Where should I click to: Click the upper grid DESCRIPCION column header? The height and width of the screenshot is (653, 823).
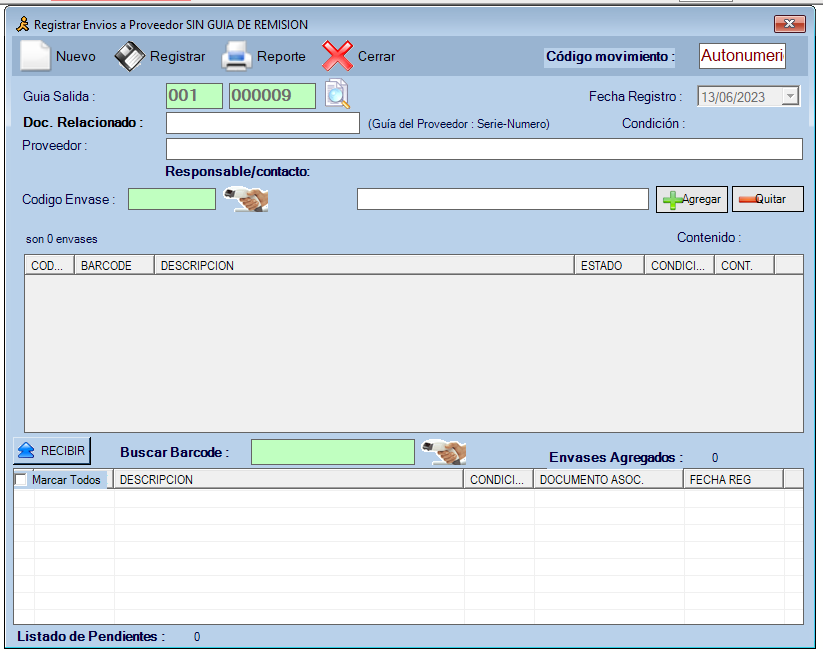pos(364,265)
